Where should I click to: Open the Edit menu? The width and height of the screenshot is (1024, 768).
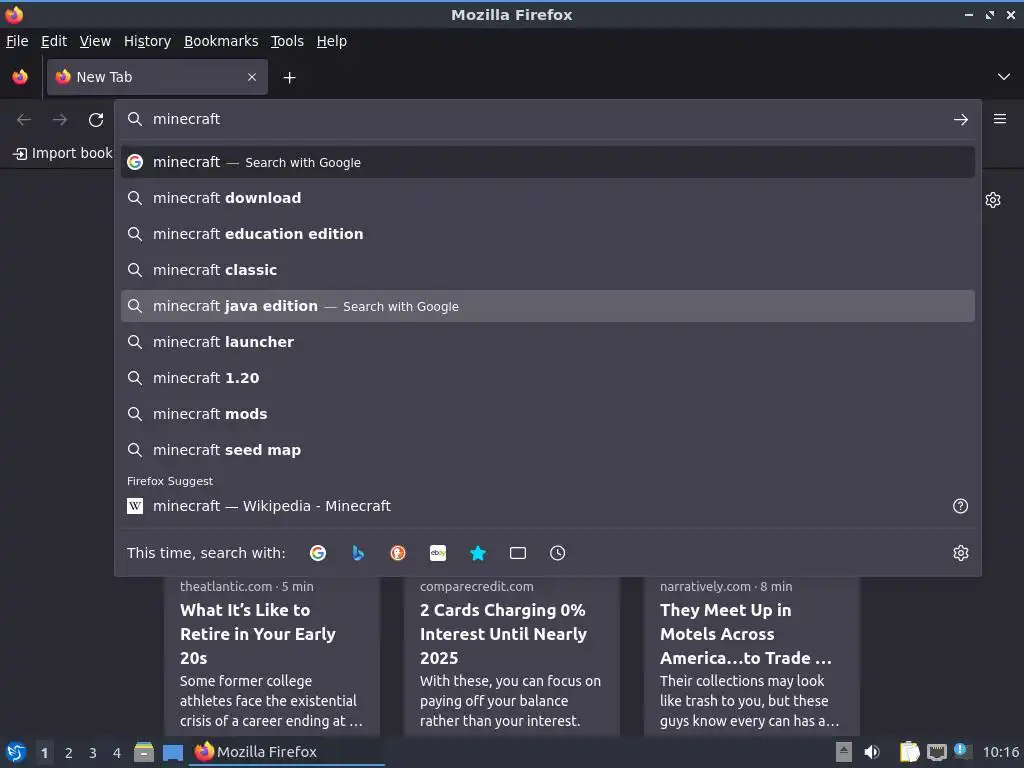pyautogui.click(x=54, y=41)
